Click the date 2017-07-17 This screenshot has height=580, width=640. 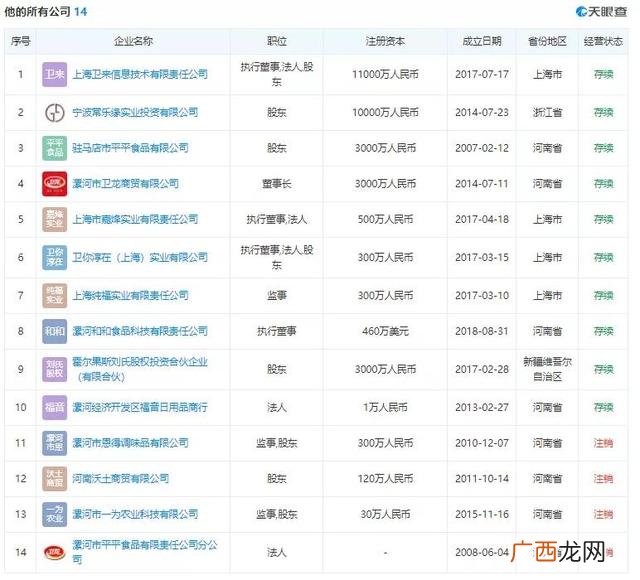click(482, 74)
